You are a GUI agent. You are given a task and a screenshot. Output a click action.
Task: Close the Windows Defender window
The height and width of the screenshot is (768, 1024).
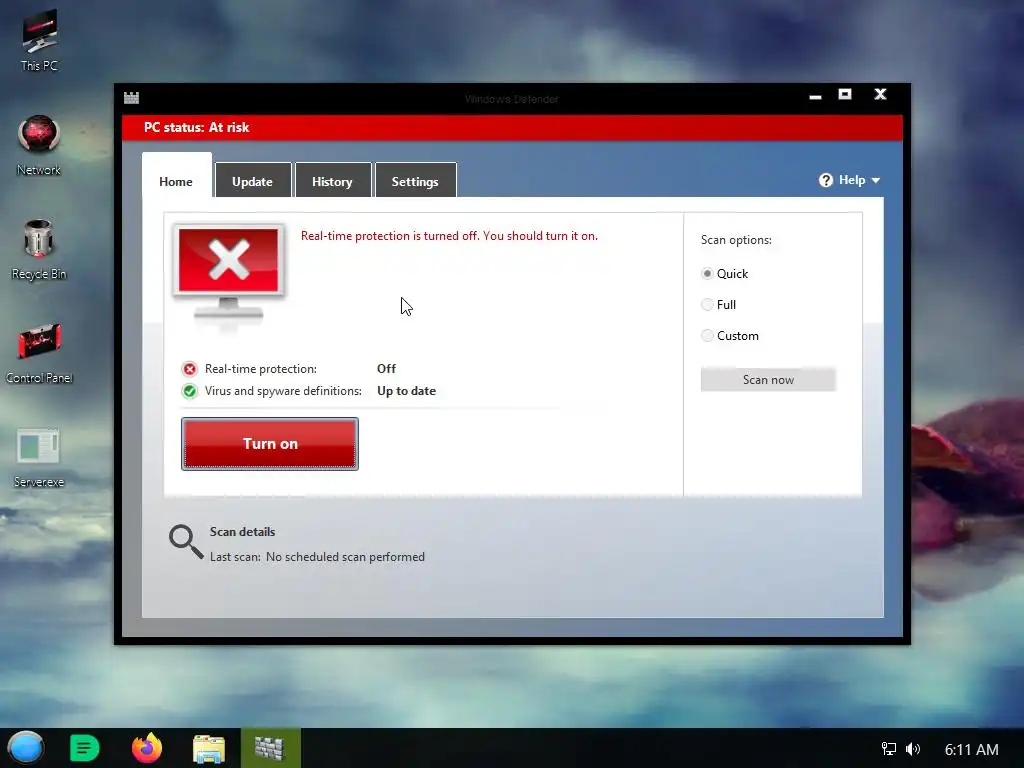pyautogui.click(x=880, y=95)
